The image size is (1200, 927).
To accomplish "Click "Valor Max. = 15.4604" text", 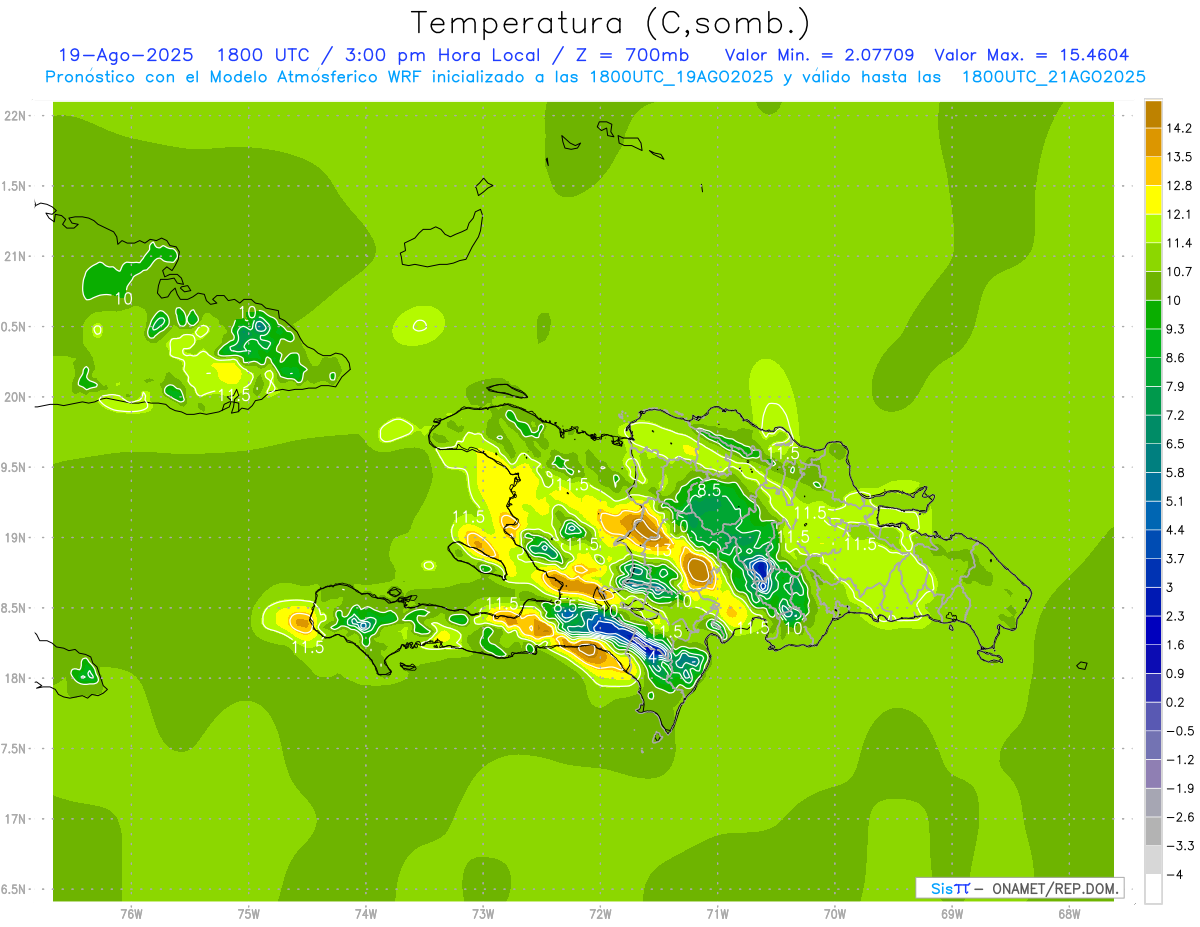I will click(x=1033, y=55).
